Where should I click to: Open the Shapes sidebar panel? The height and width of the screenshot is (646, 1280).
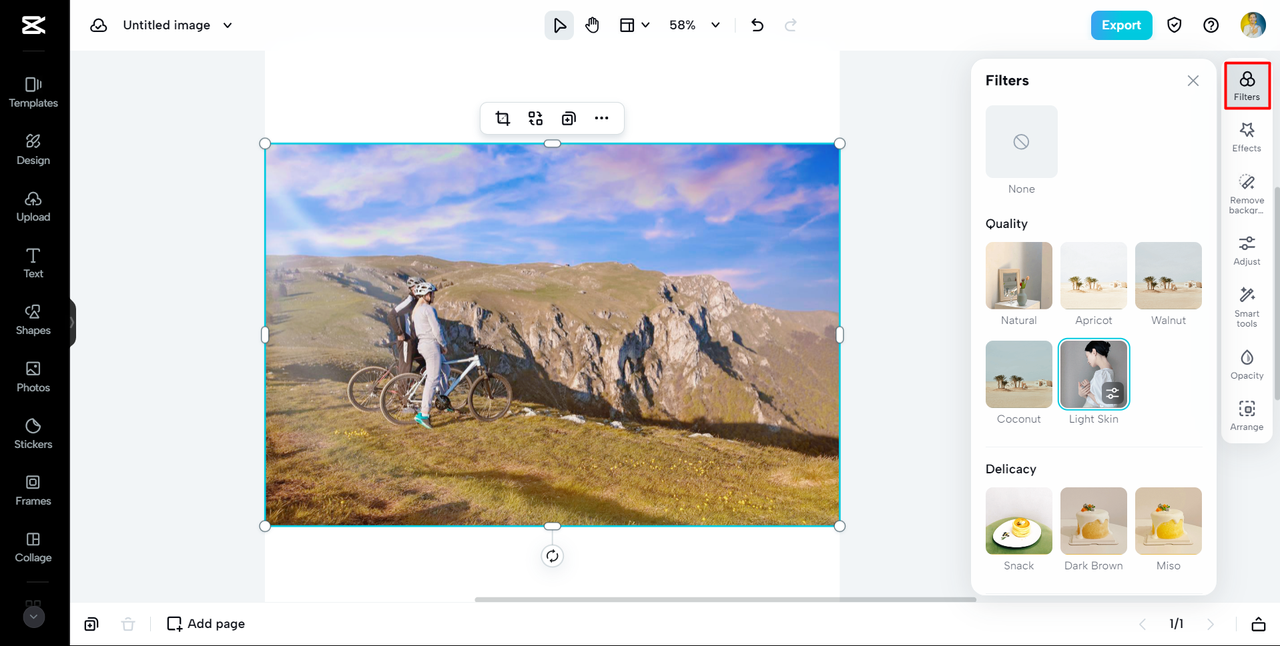(x=33, y=320)
